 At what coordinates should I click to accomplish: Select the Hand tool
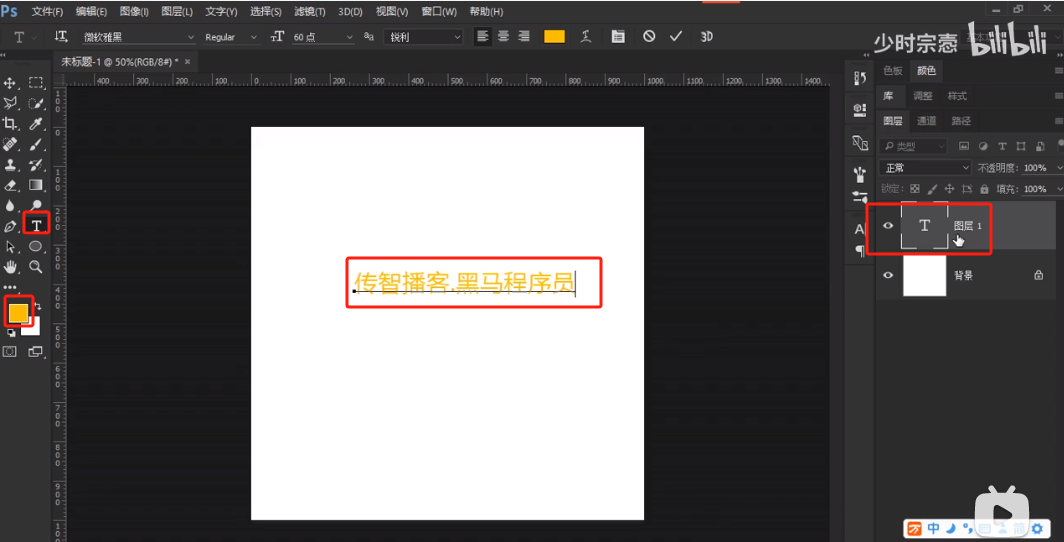click(10, 267)
